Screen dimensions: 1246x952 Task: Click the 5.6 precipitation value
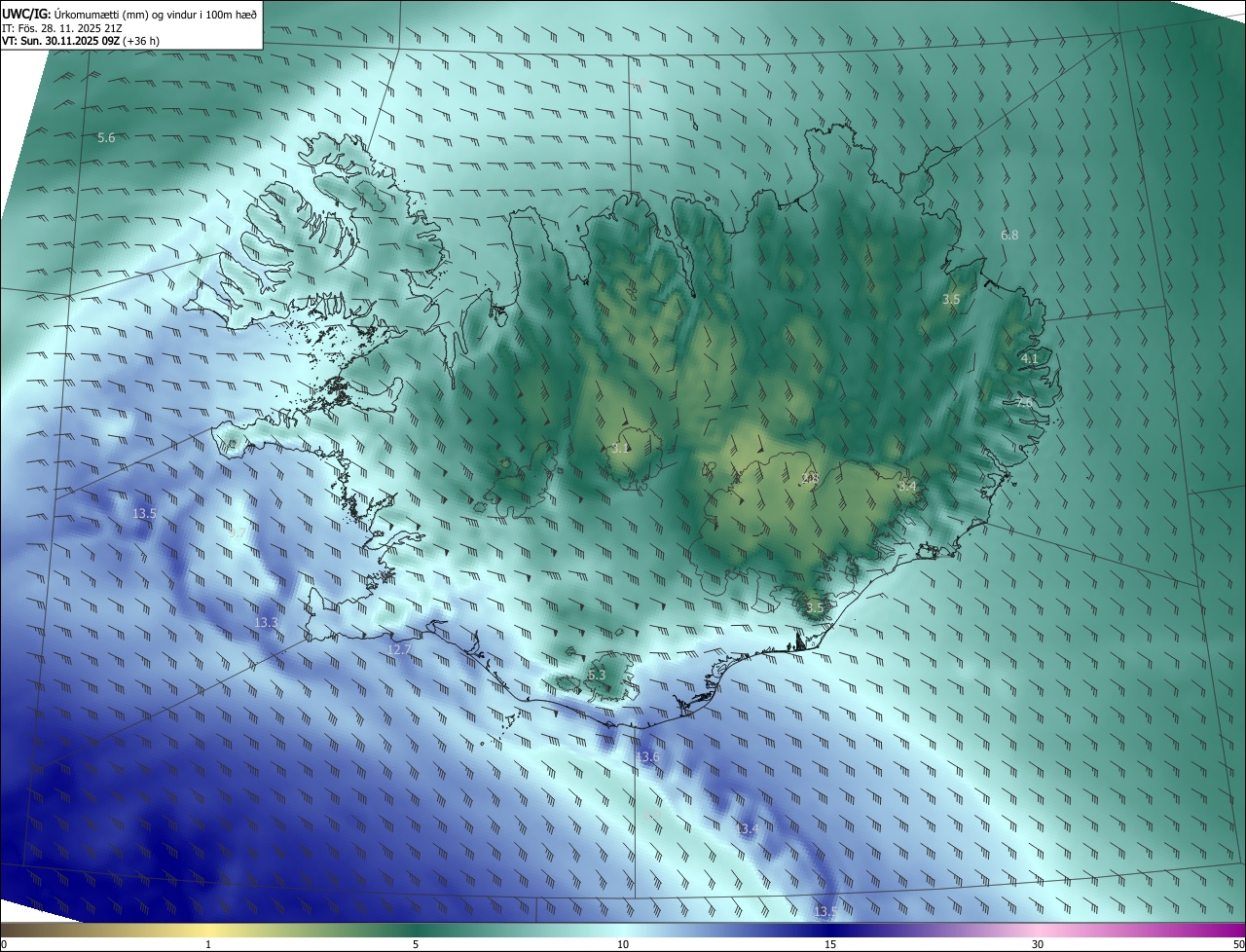point(106,138)
